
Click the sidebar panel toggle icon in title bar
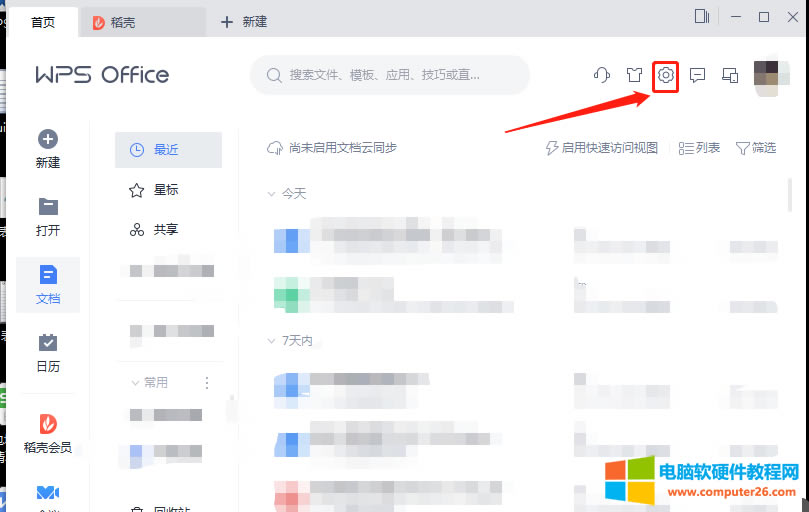(x=702, y=17)
